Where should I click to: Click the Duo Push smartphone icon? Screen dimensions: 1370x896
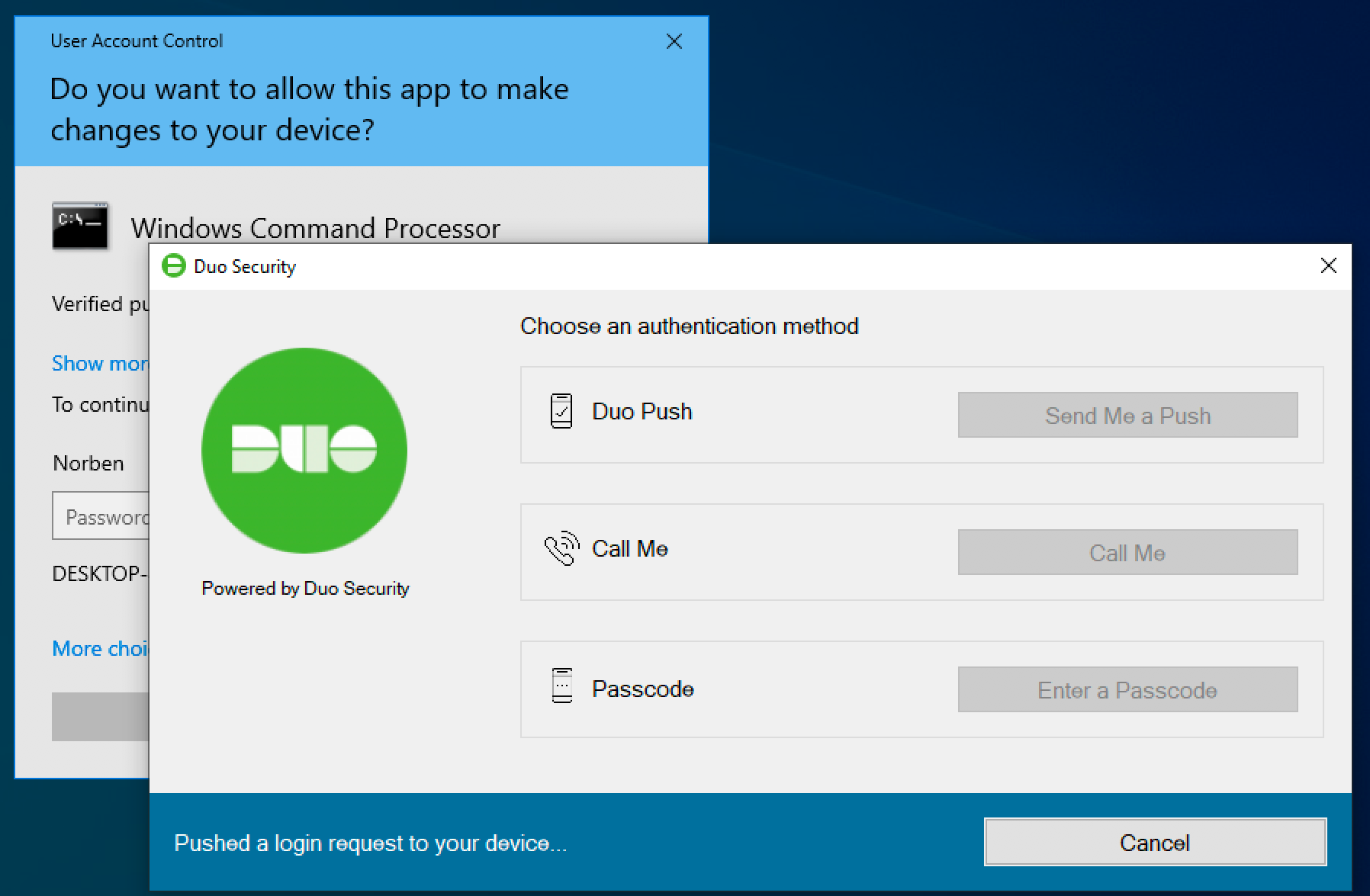pyautogui.click(x=562, y=410)
